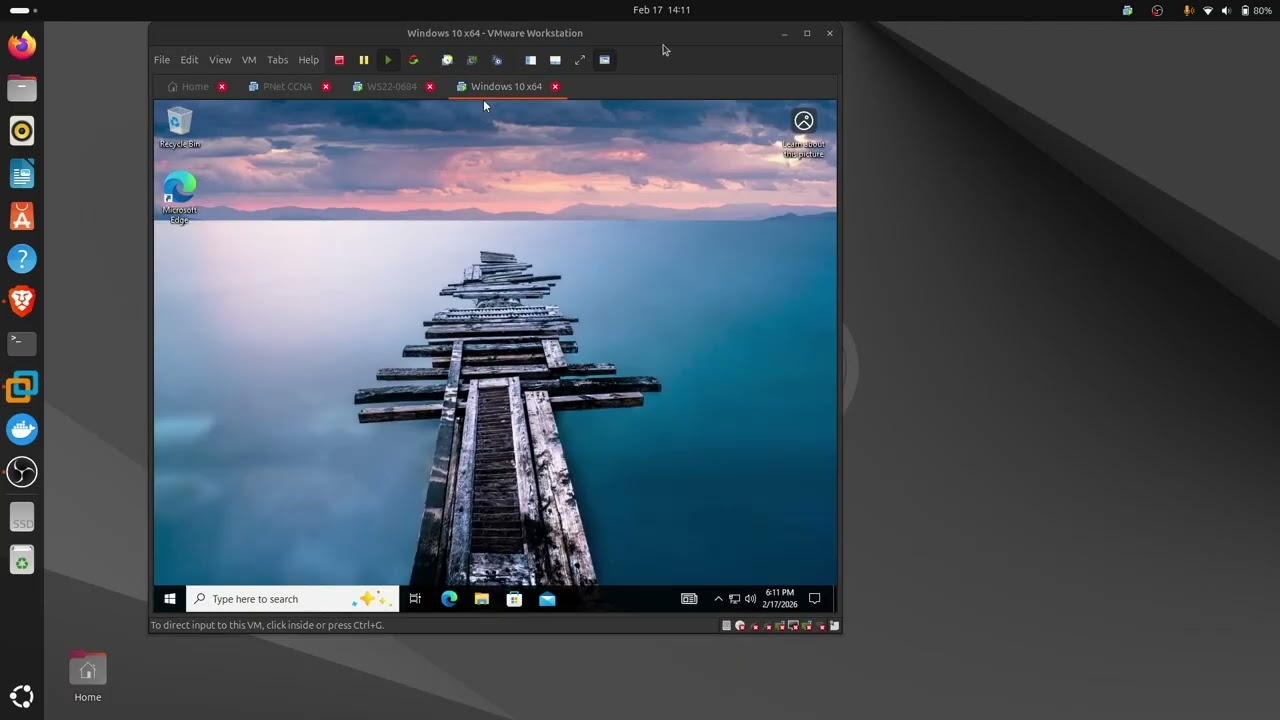Open the File menu in VMware Workstation

coord(162,60)
